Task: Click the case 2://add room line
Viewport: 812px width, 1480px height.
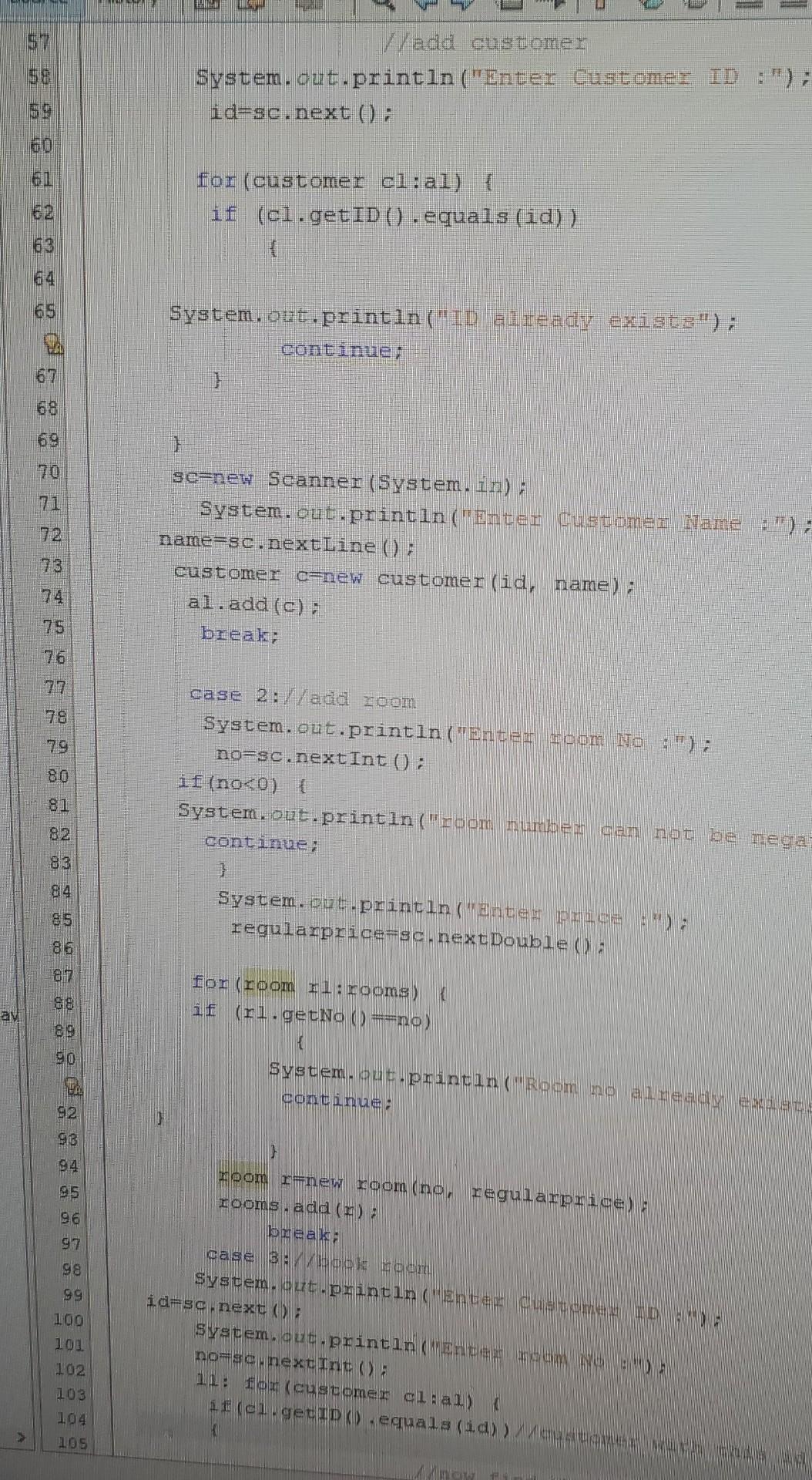Action: tap(302, 696)
